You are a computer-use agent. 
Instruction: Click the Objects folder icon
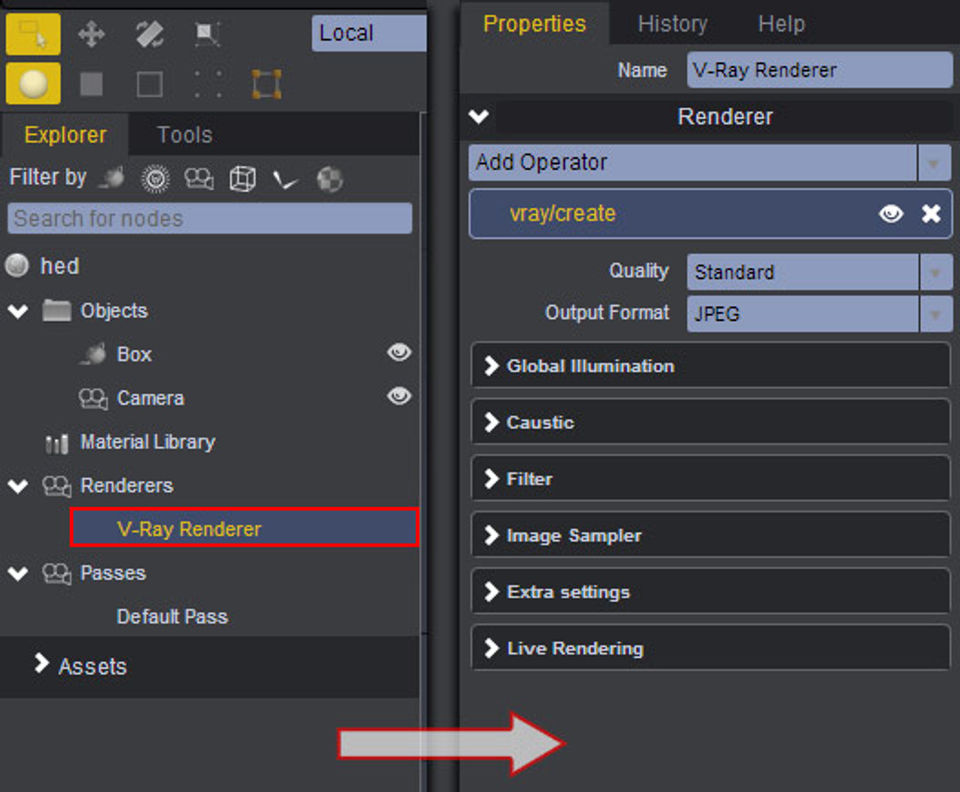coord(56,310)
